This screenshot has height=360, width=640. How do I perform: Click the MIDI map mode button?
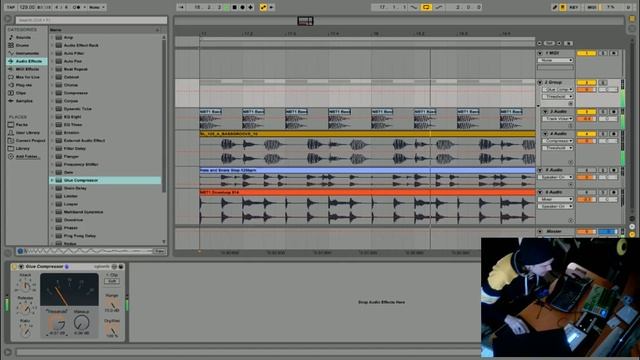coord(592,7)
